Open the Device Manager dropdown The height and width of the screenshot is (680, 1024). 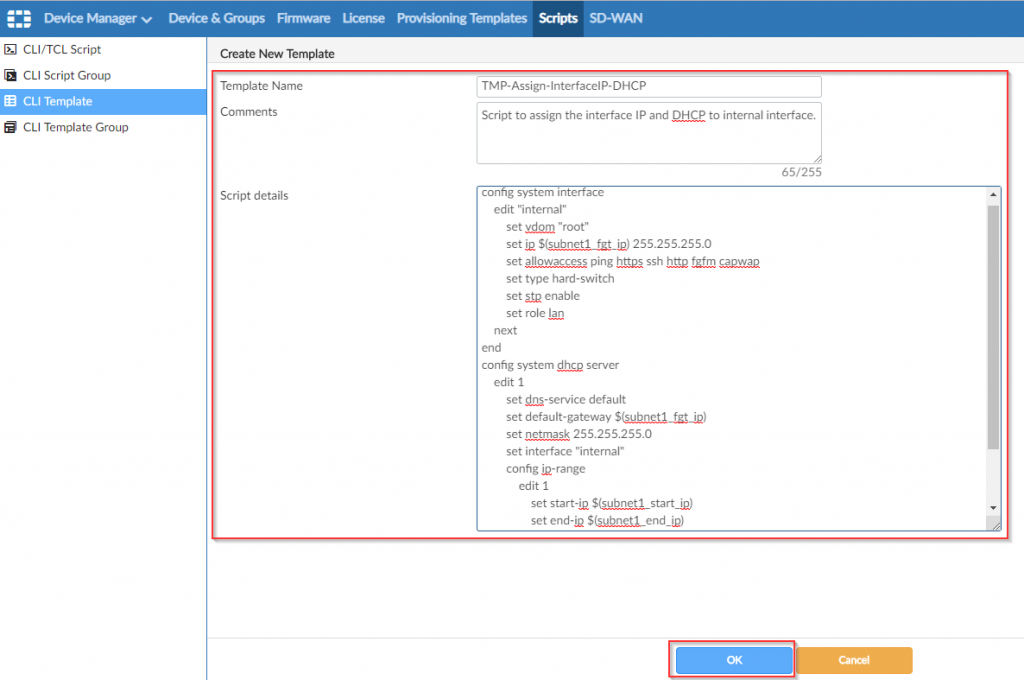tap(98, 18)
